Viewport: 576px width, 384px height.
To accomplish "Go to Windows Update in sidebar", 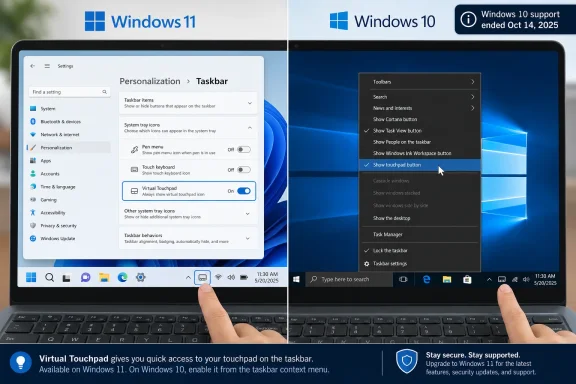I will (69, 238).
